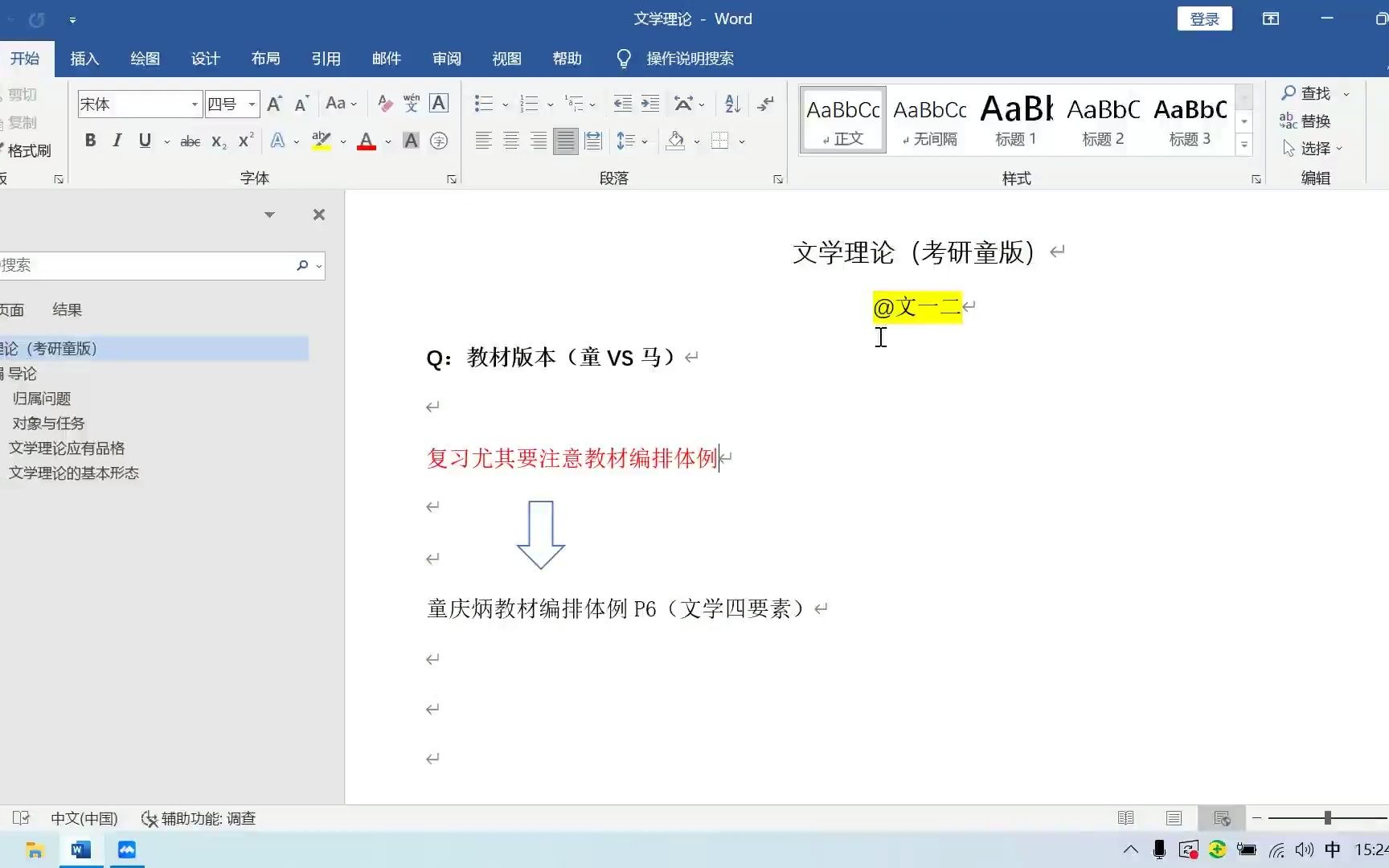Screen dimensions: 1389x868
Task: Toggle subscript formatting
Action: click(x=219, y=141)
